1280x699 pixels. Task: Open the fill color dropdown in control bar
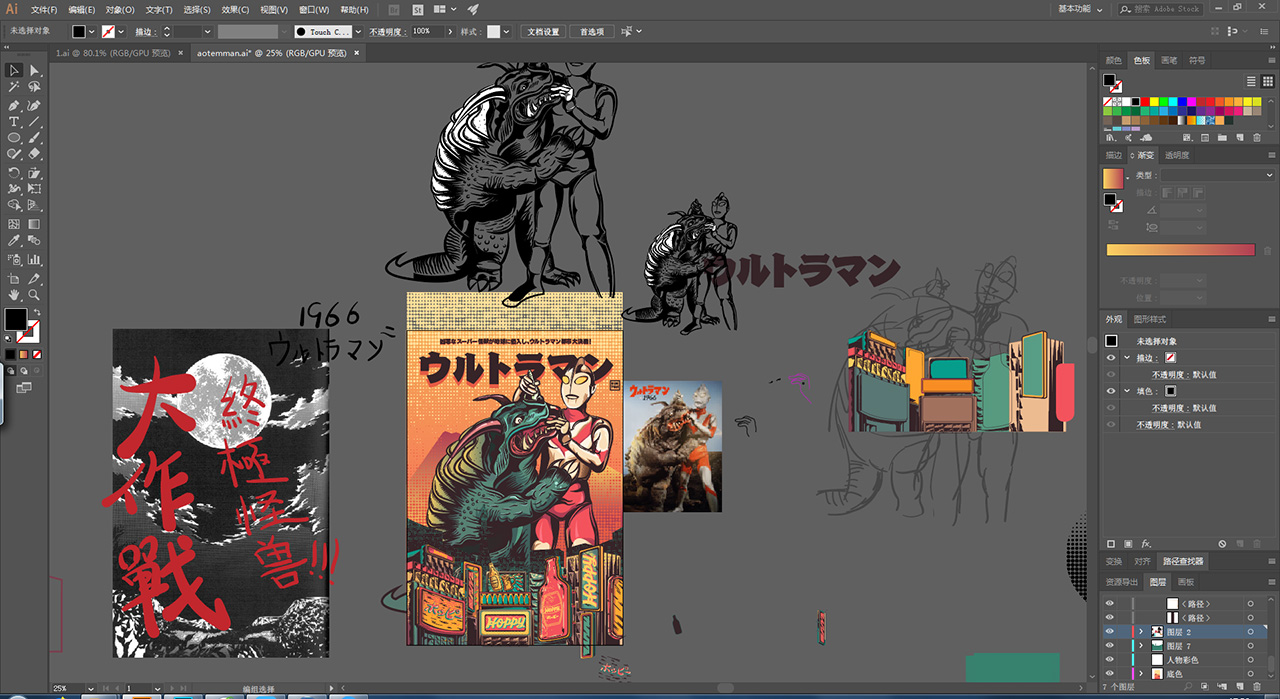(92, 32)
